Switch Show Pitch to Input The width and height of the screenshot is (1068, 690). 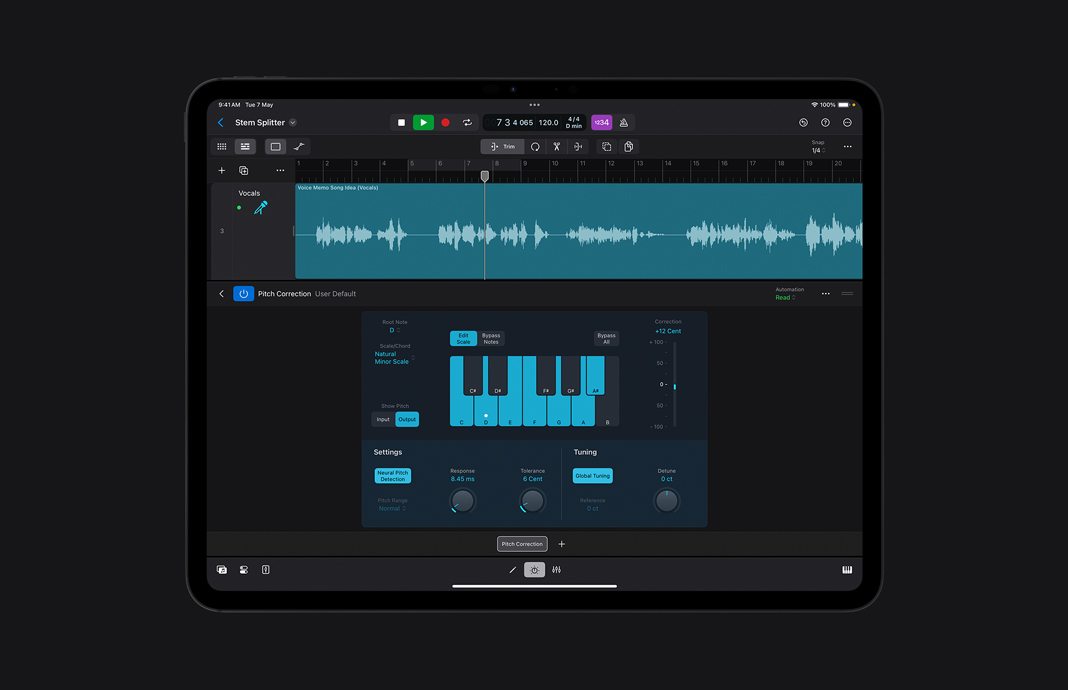coord(383,419)
